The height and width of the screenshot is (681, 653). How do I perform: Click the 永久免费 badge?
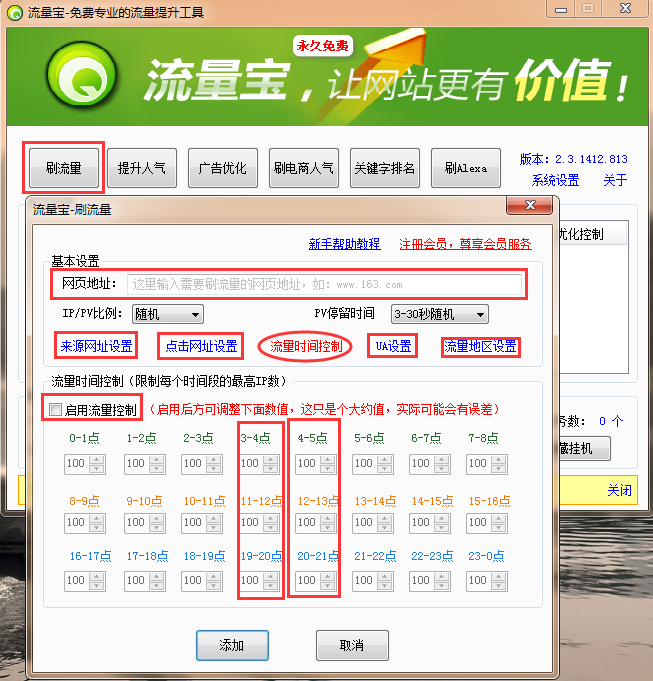(323, 45)
